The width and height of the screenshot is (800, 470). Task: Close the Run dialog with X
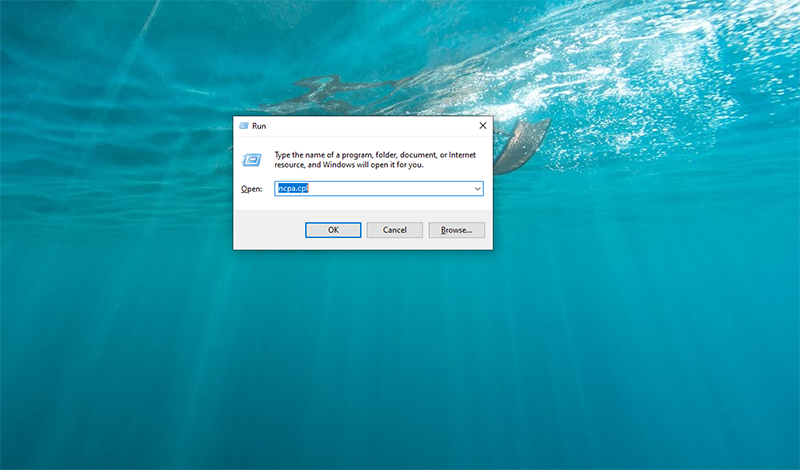point(483,126)
